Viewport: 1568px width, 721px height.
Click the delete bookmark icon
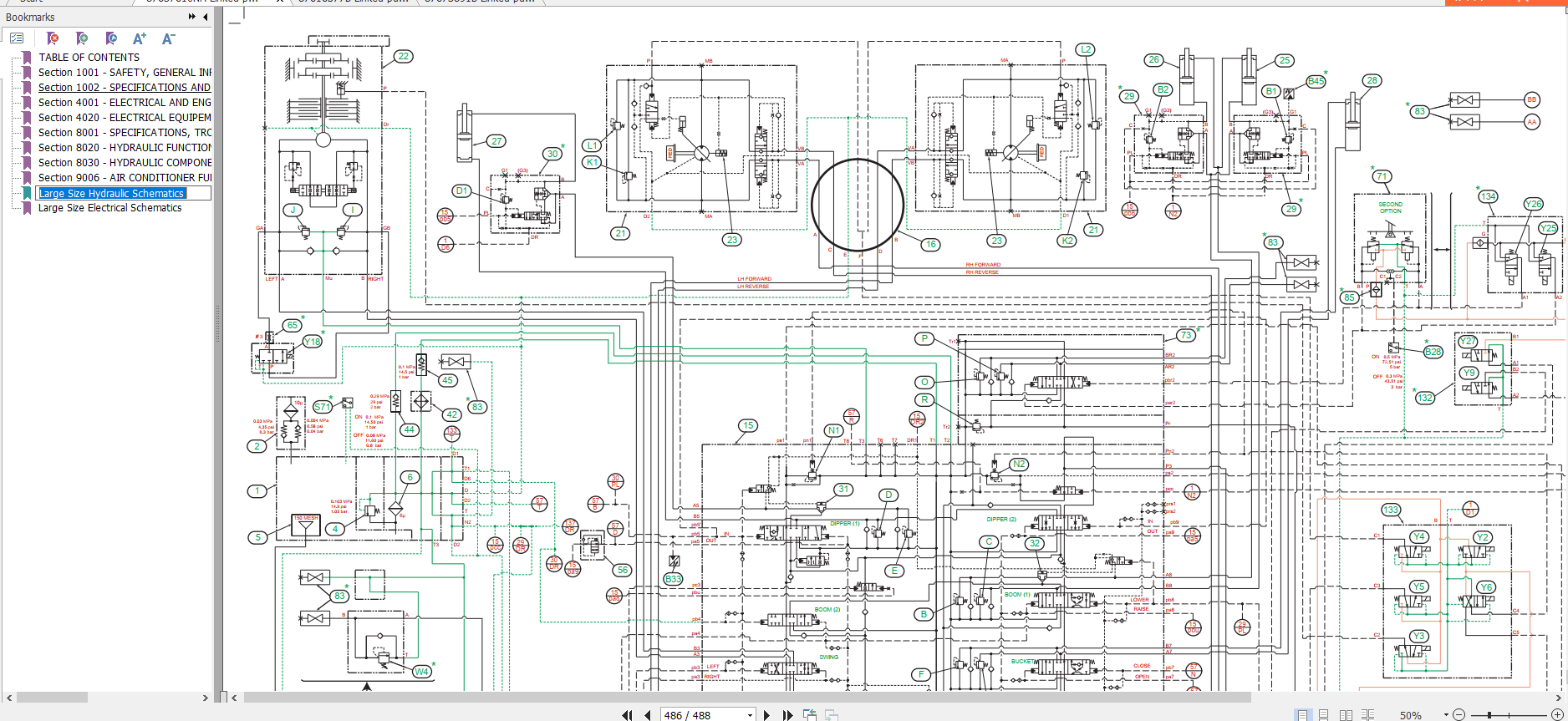[x=53, y=38]
